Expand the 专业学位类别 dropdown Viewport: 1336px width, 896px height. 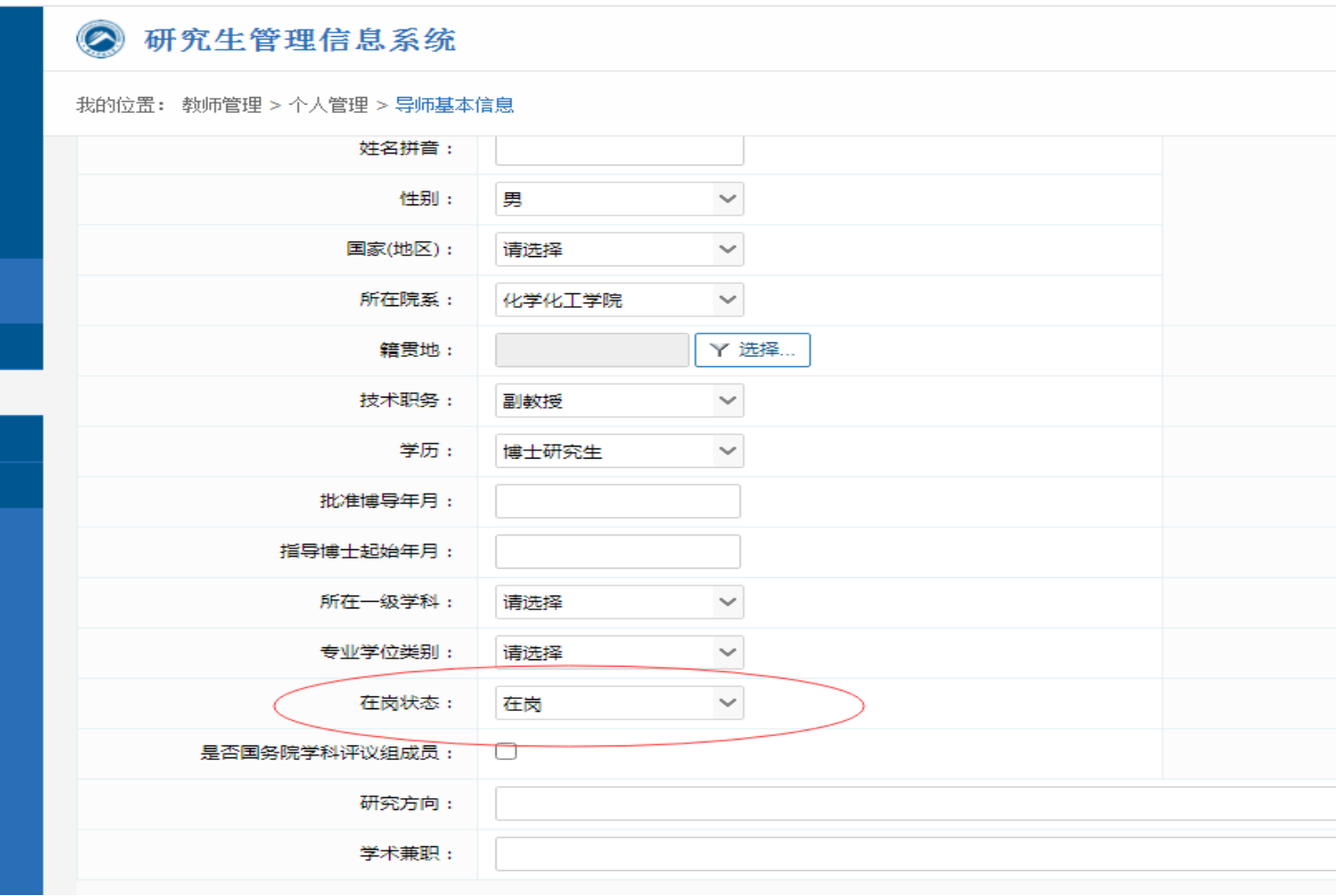tap(619, 653)
